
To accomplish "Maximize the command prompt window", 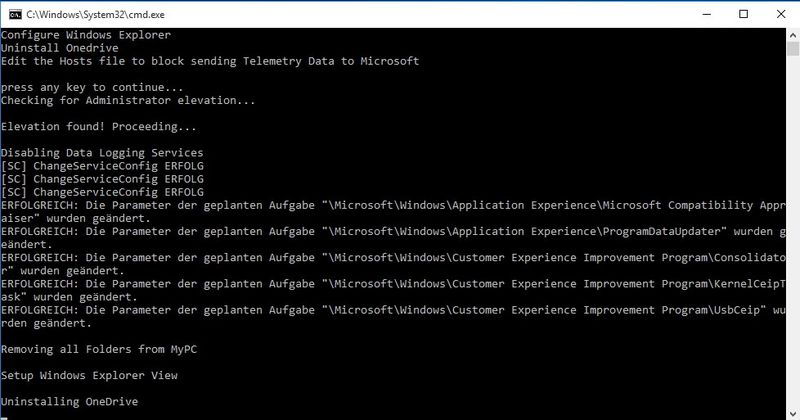I will click(743, 14).
